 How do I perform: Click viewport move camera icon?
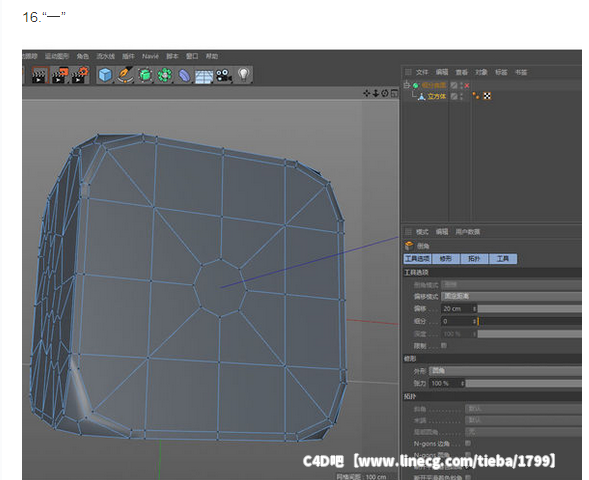click(x=367, y=93)
